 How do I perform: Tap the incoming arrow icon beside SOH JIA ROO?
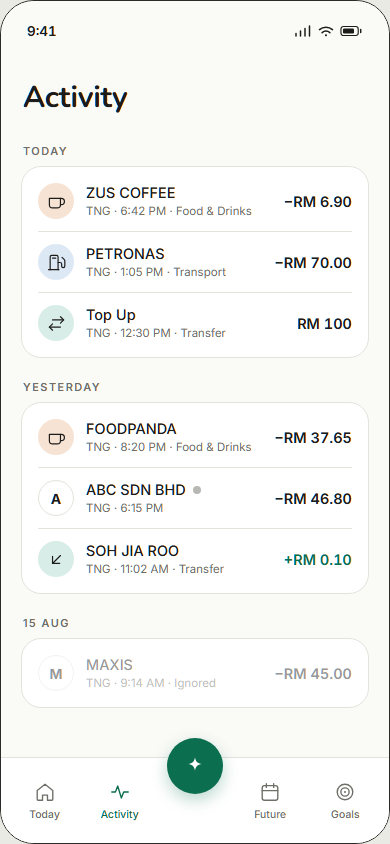tap(56, 559)
